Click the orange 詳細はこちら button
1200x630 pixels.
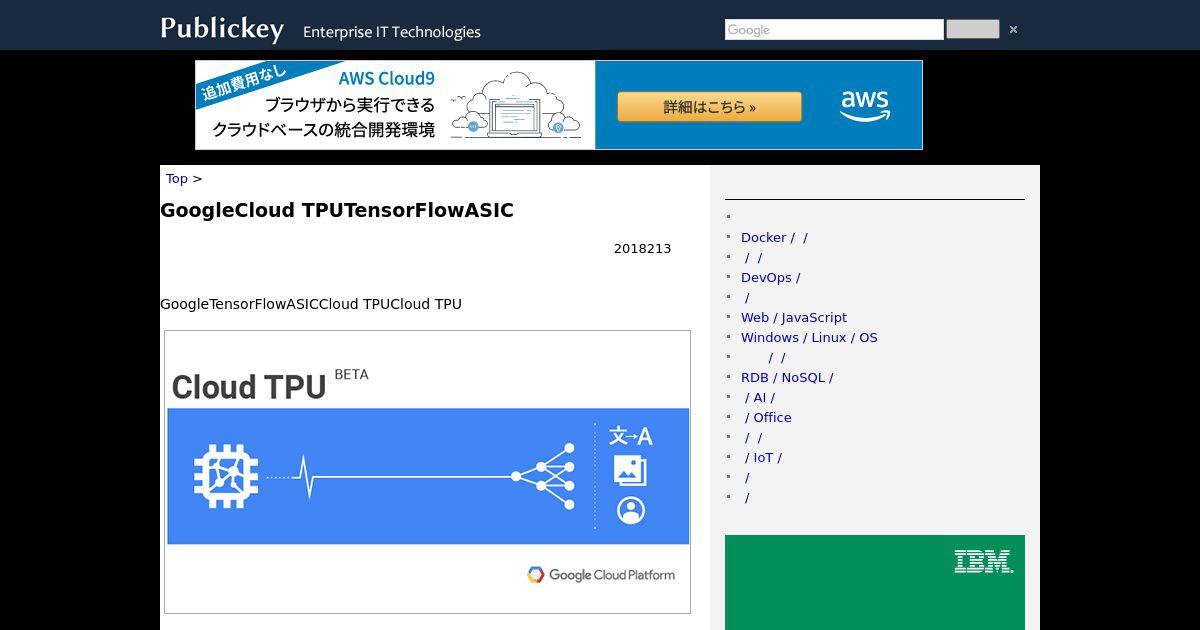point(709,107)
